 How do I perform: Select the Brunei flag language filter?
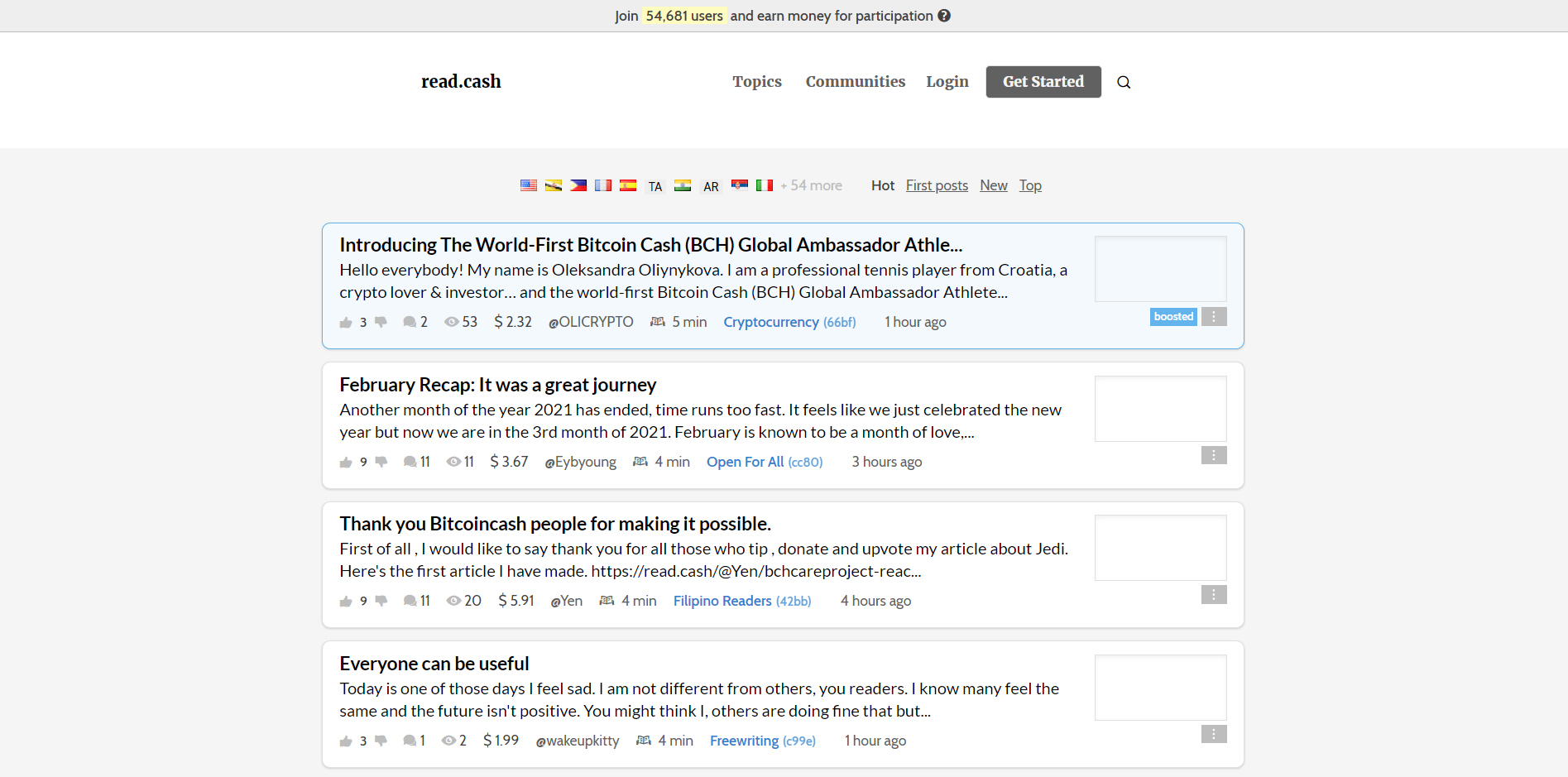(554, 185)
